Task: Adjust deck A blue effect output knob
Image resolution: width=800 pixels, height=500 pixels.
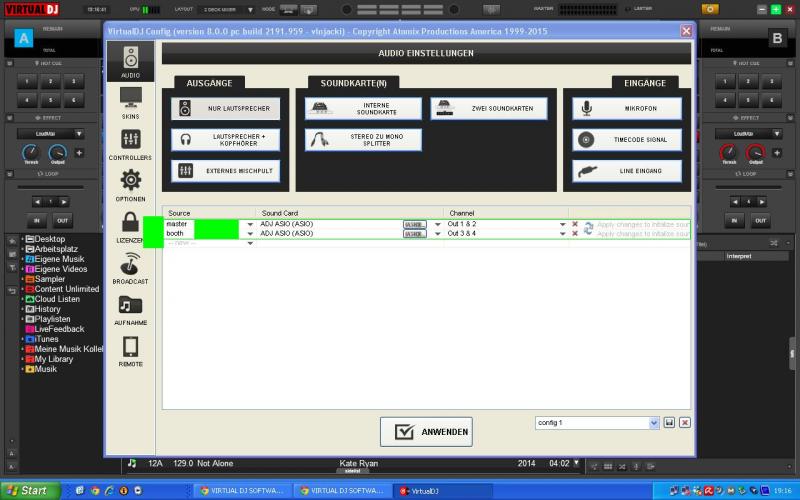Action: pos(57,152)
